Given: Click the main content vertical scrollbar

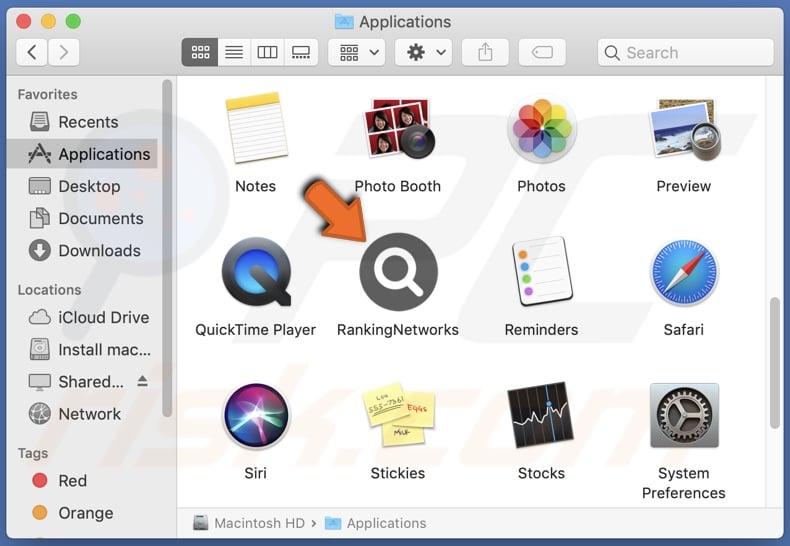Looking at the screenshot, I should (x=774, y=363).
